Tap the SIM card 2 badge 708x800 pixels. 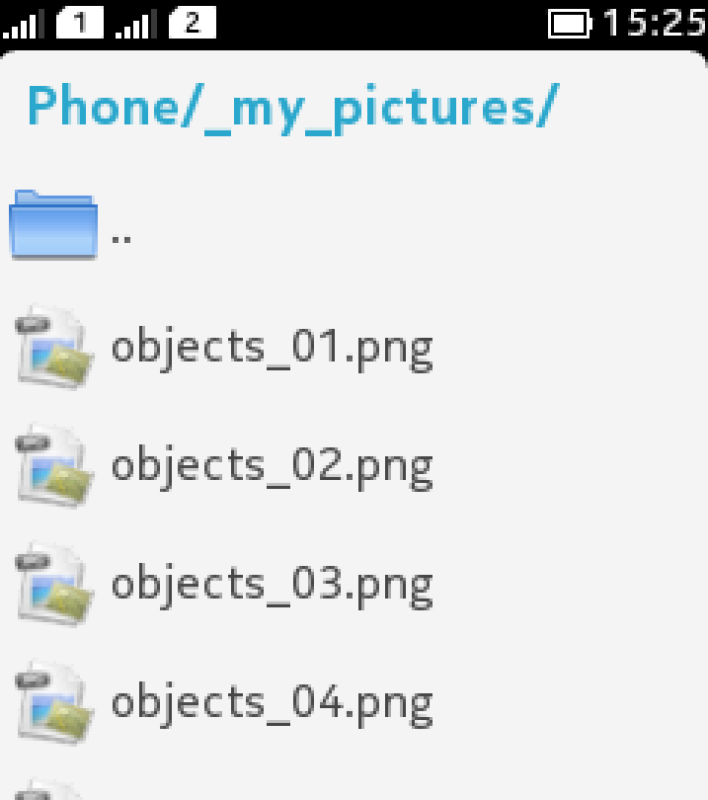[x=193, y=22]
